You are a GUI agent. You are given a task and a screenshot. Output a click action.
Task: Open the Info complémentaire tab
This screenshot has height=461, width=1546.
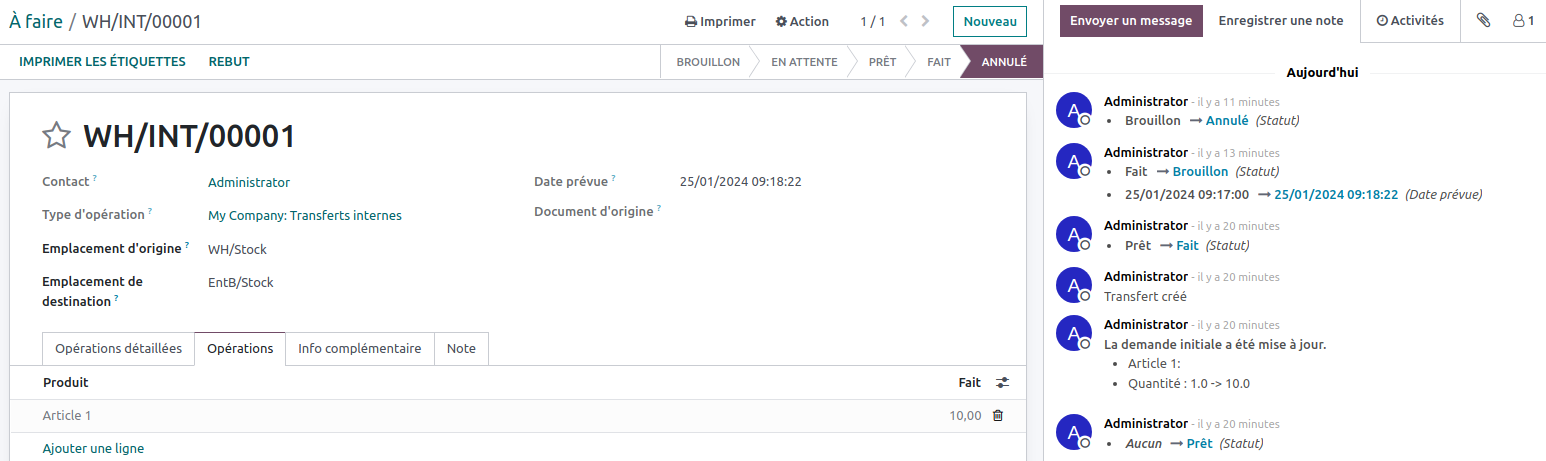(x=360, y=349)
